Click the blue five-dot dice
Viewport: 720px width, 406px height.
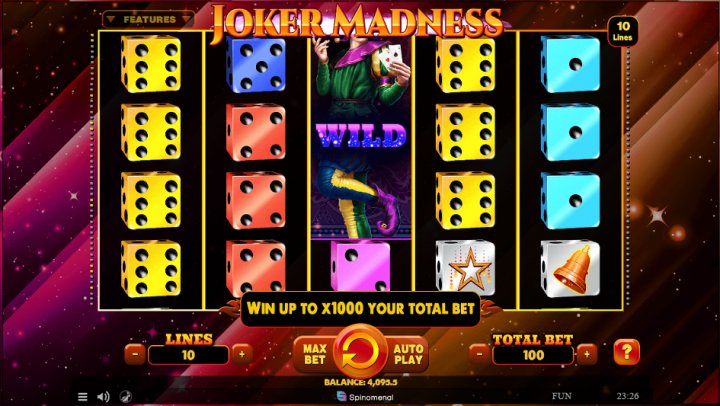coord(256,64)
